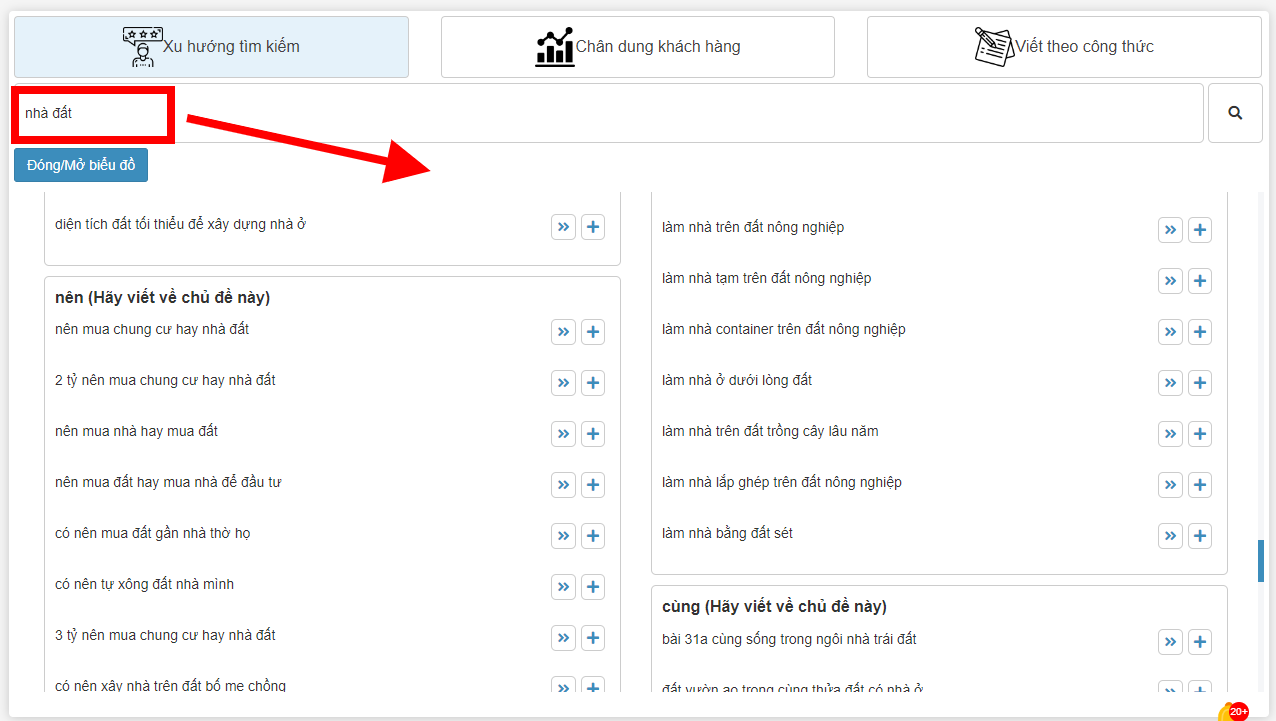The height and width of the screenshot is (721, 1276).
Task: Focus the keyword search input field
Action: tap(608, 113)
